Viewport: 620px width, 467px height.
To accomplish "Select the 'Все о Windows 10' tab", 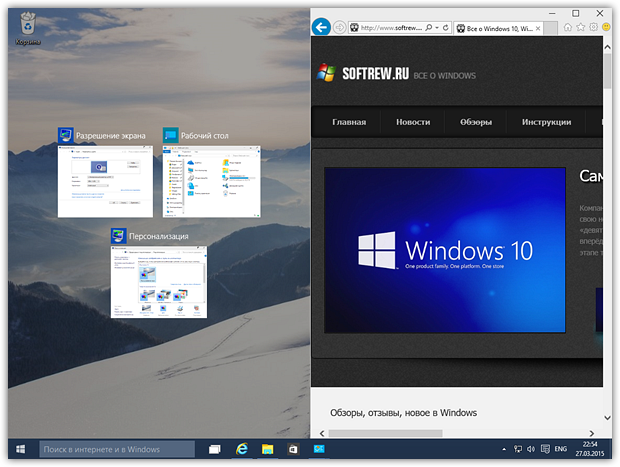I will 498,28.
